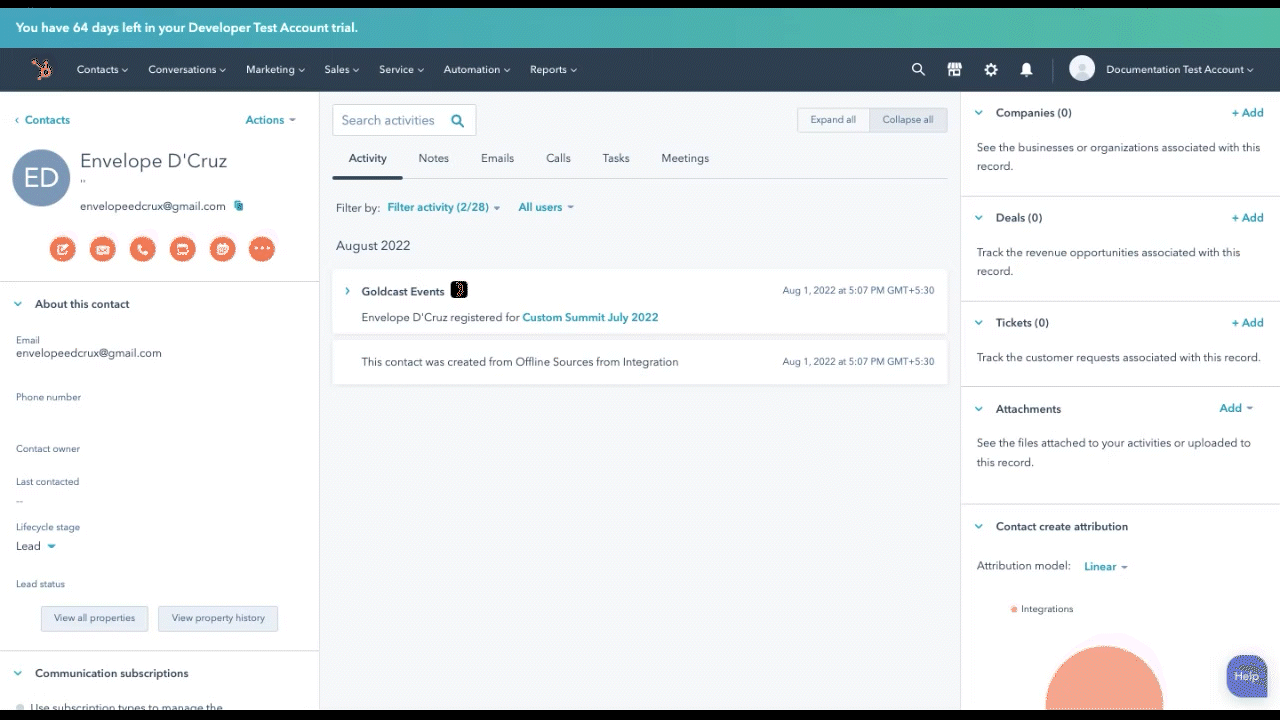Collapse the Tickets (0) section
The width and height of the screenshot is (1280, 720).
(x=978, y=323)
